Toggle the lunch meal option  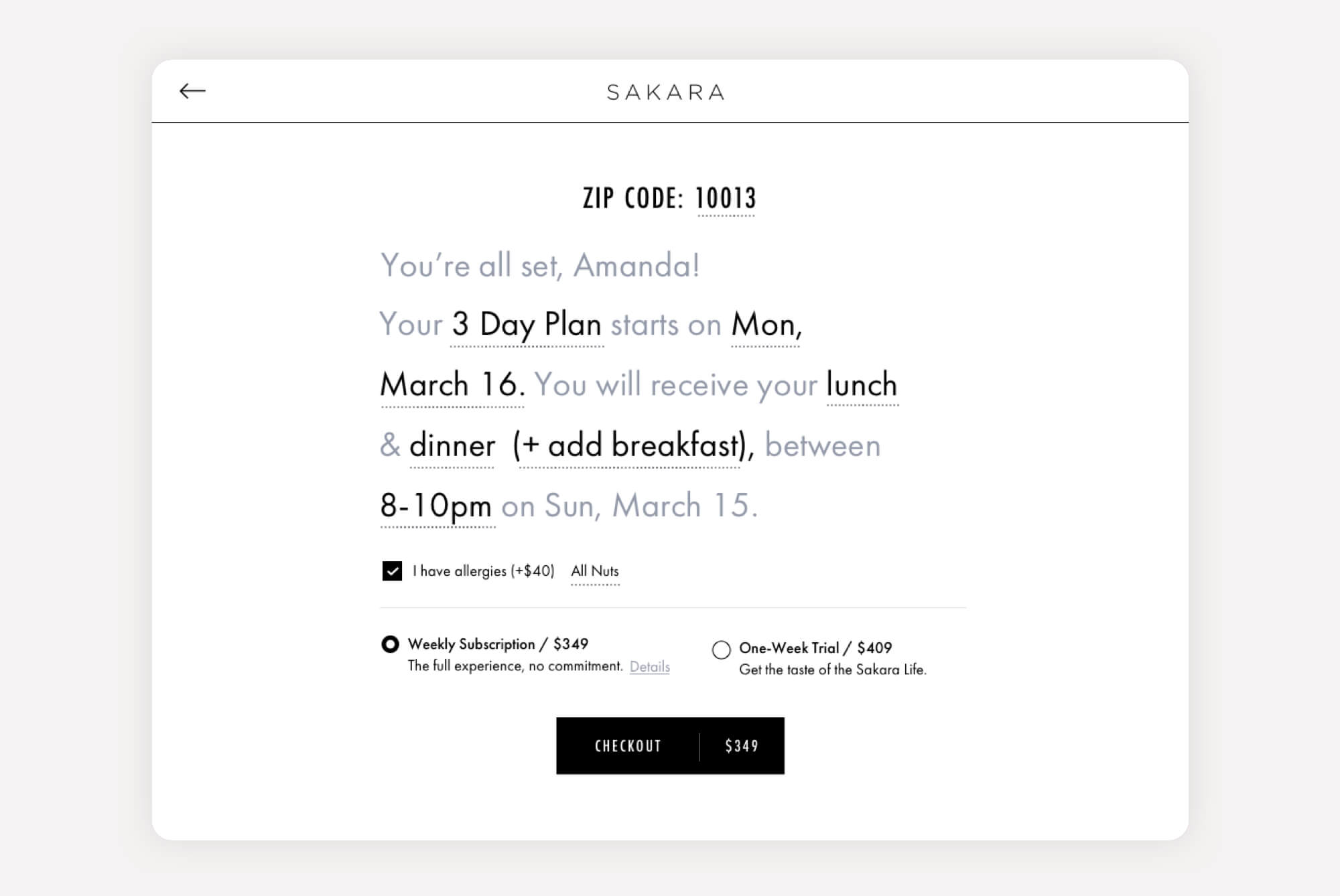(x=862, y=386)
